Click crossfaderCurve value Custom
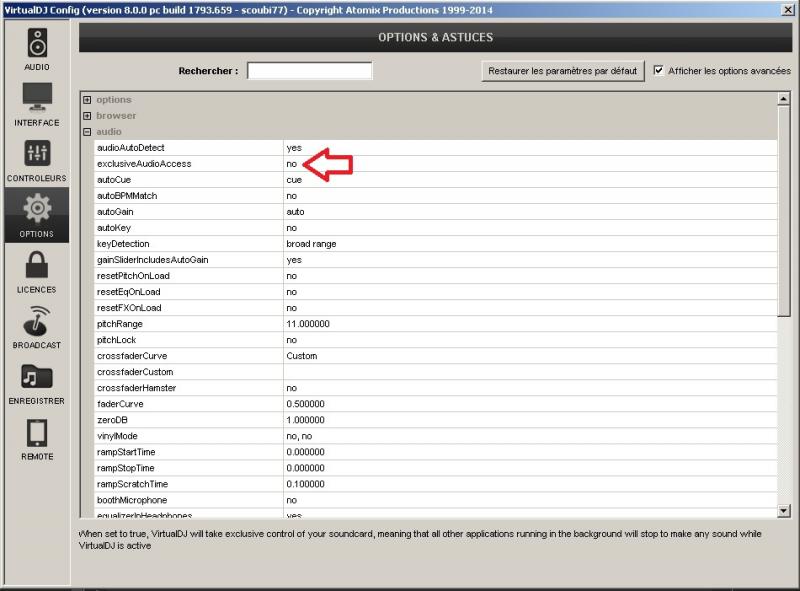The width and height of the screenshot is (800, 591). (x=302, y=356)
